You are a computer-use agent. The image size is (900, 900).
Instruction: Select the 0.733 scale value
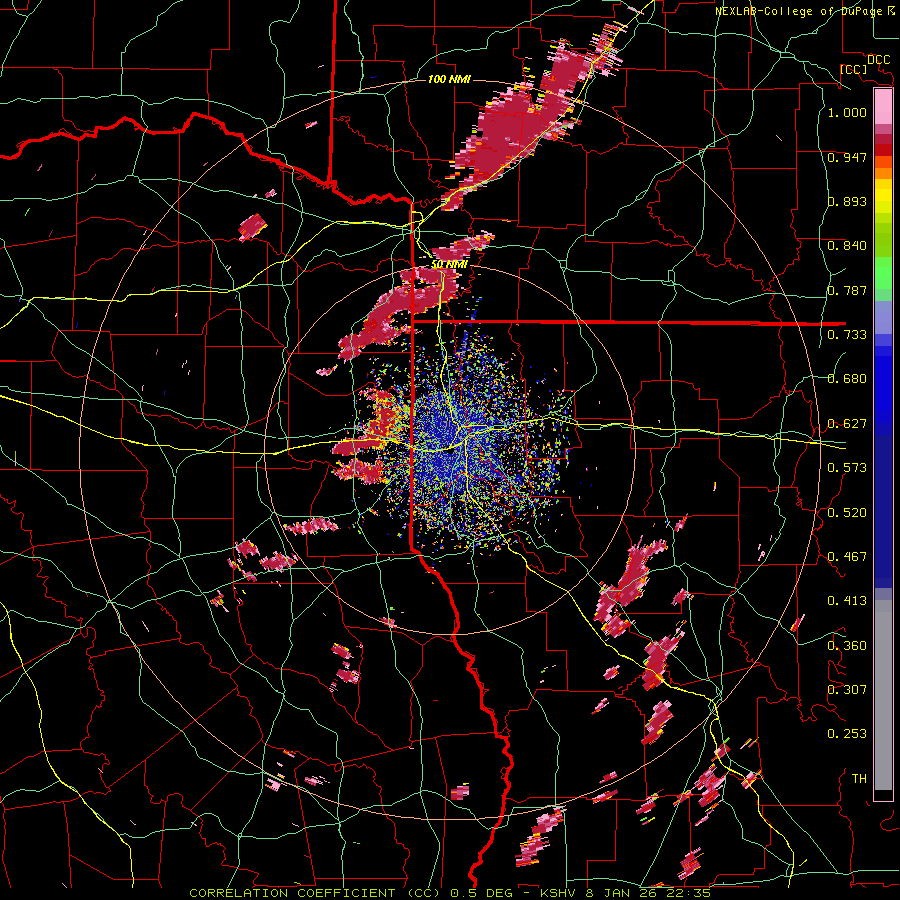click(x=847, y=335)
